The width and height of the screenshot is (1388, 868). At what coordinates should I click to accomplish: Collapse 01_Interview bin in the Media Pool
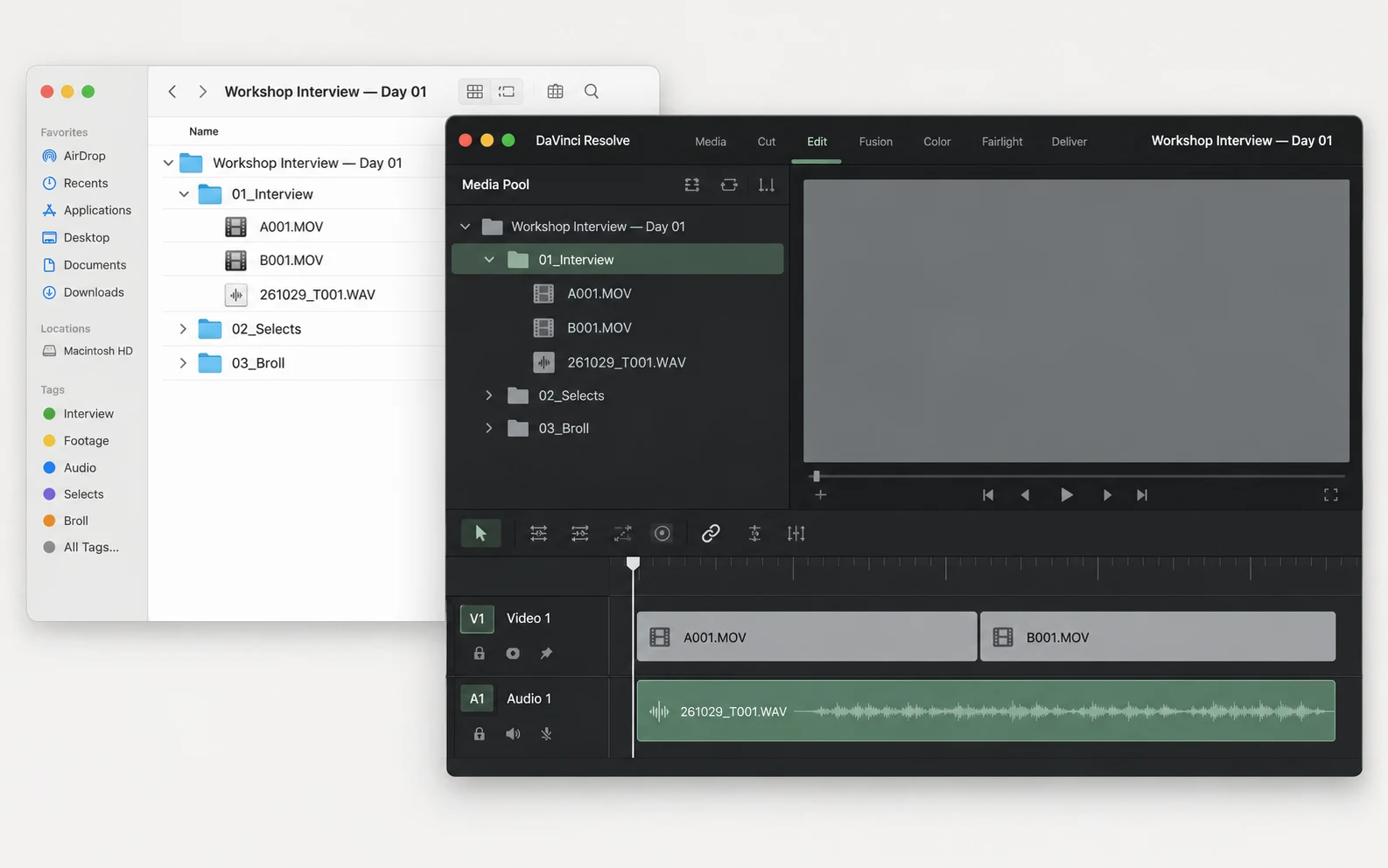pyautogui.click(x=489, y=260)
